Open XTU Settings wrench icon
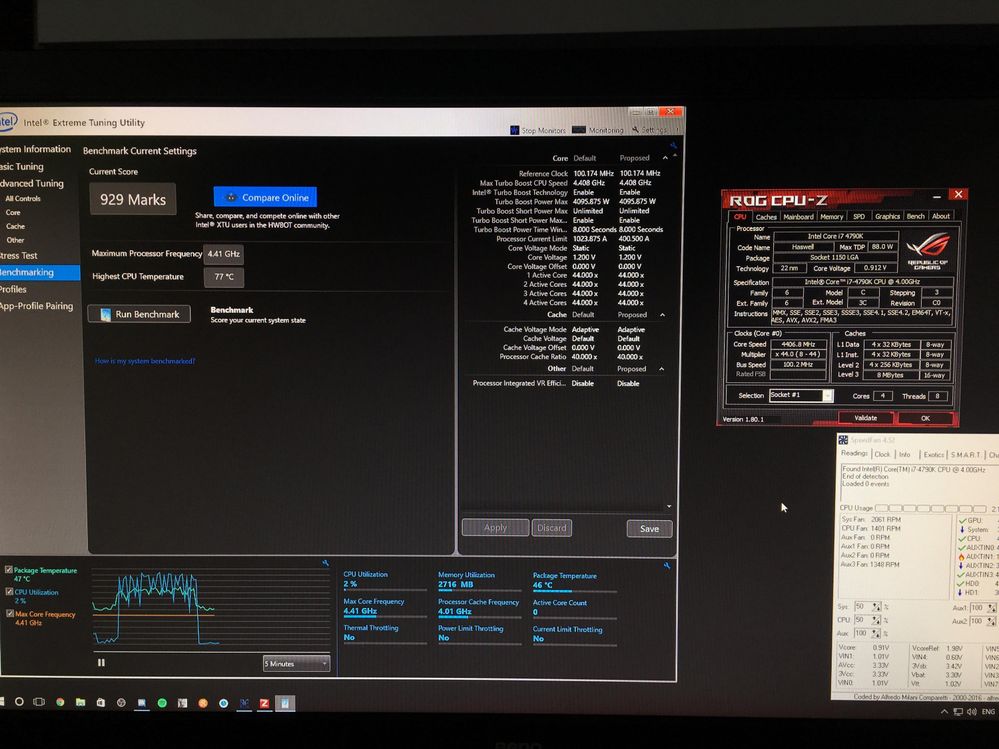The height and width of the screenshot is (749, 999). [x=635, y=130]
